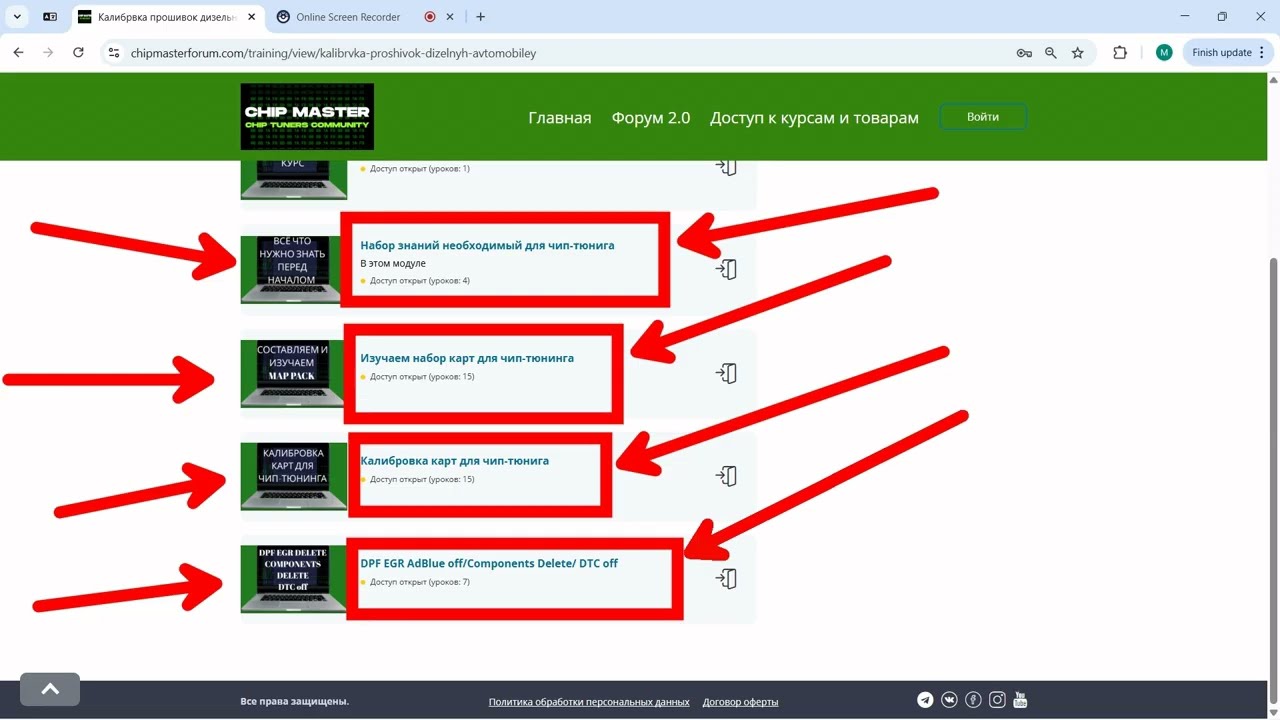Open the Договор оферты footer link
1280x720 pixels.
coord(740,702)
